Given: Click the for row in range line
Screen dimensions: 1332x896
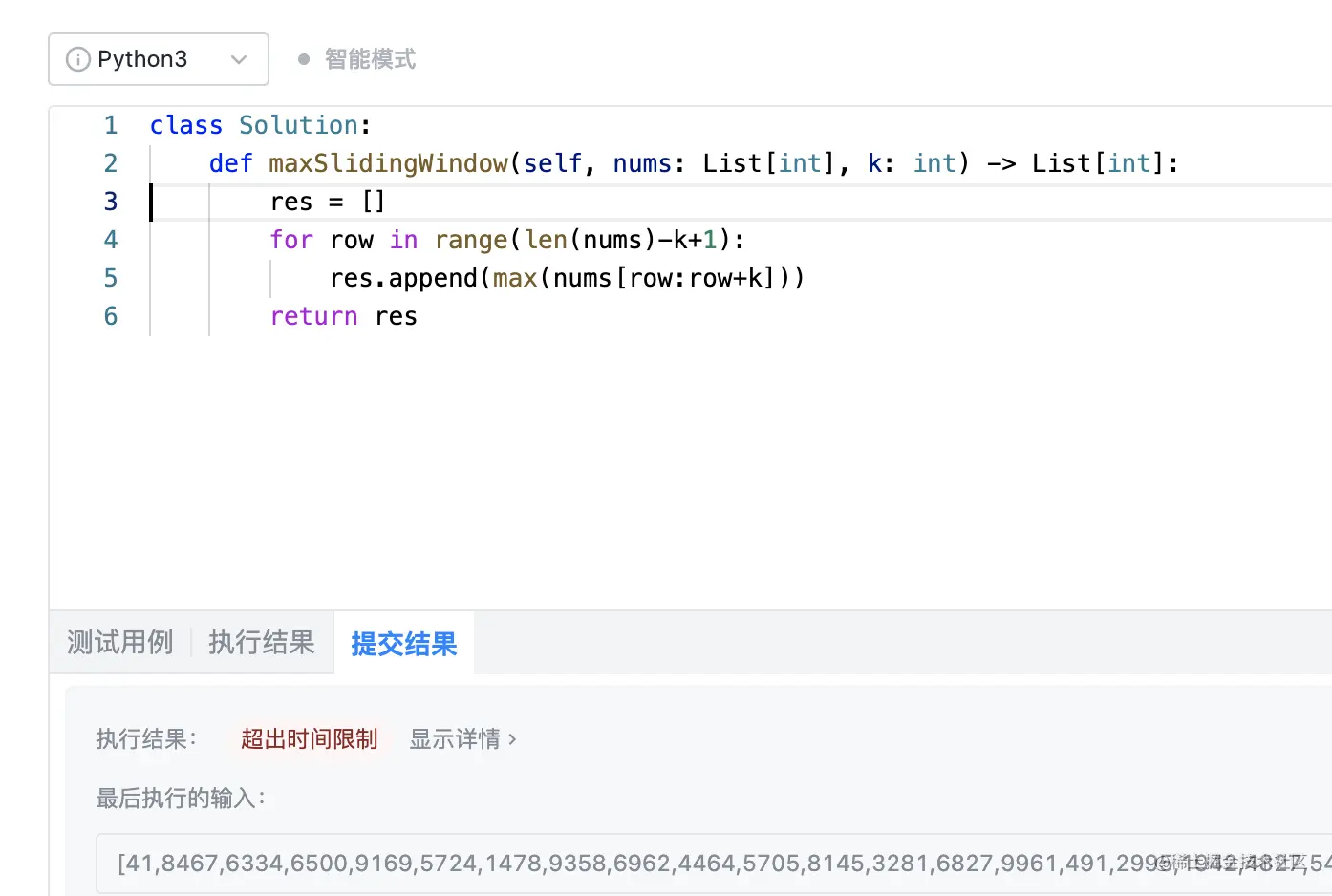Looking at the screenshot, I should 506,240.
